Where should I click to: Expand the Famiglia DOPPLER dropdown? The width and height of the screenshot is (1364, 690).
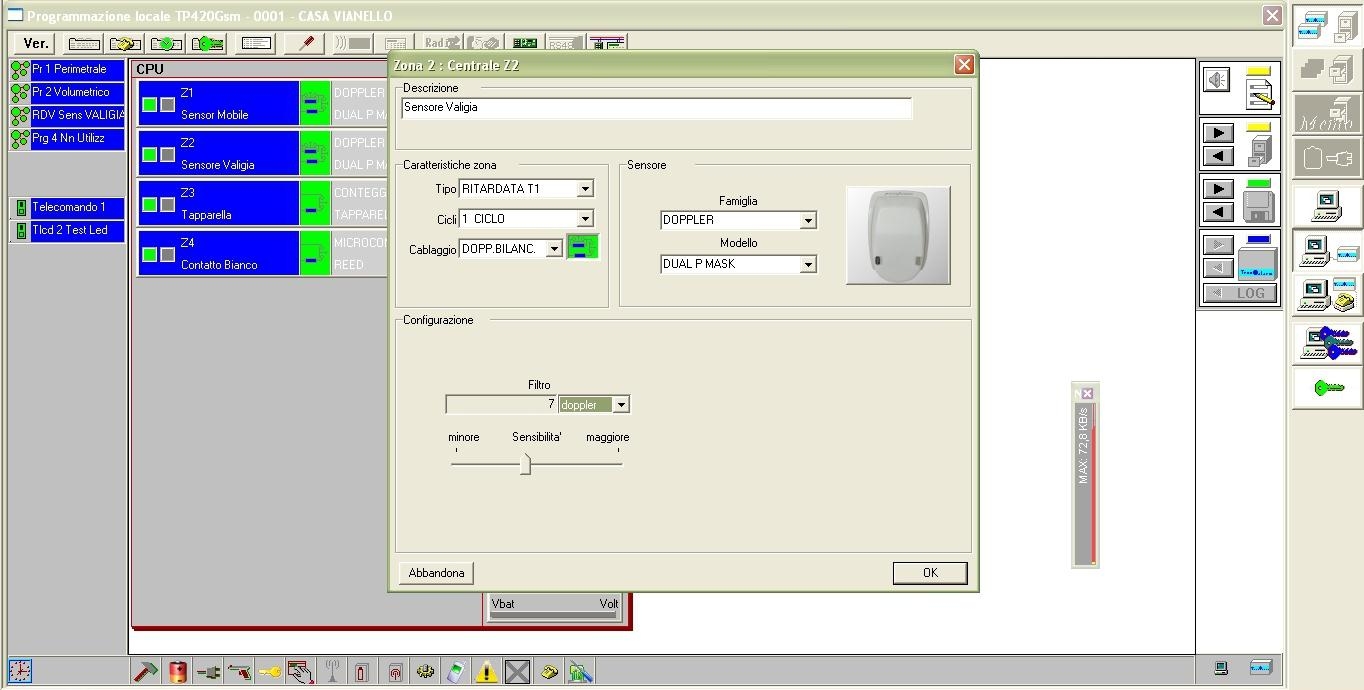[x=808, y=220]
